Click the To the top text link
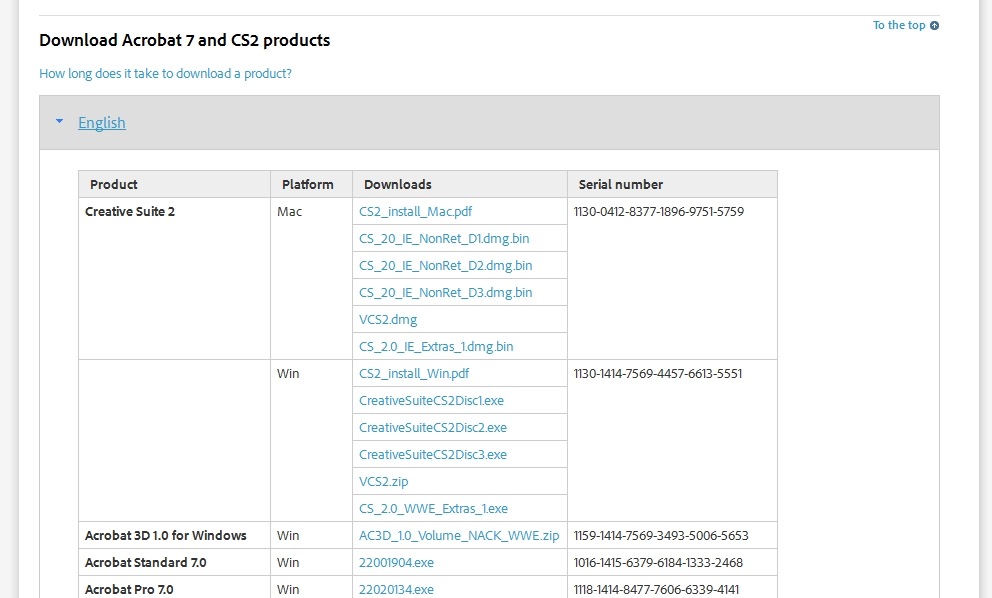This screenshot has height=598, width=992. [899, 25]
